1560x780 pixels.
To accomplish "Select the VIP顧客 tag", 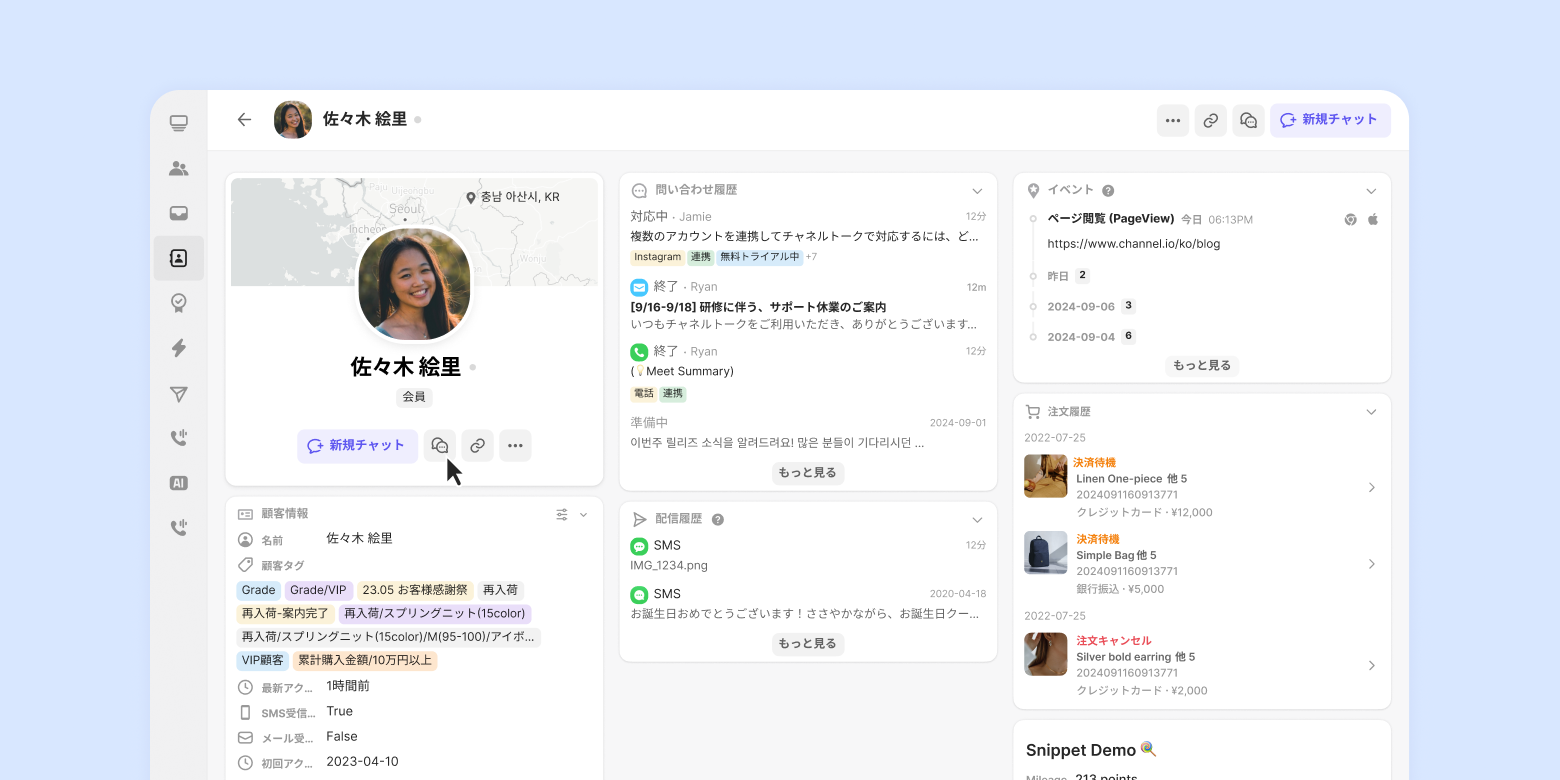I will click(x=262, y=660).
